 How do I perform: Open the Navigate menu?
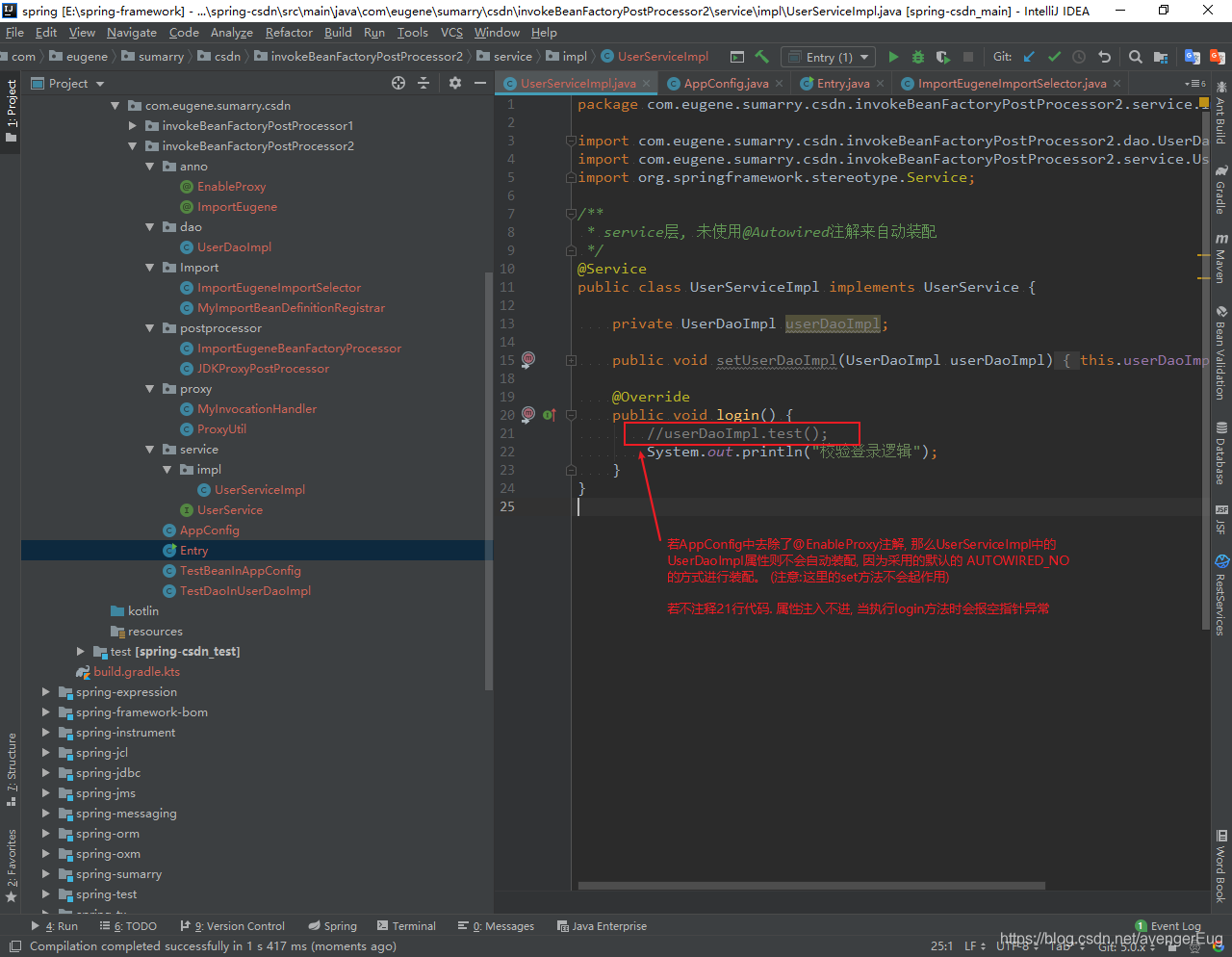(132, 32)
